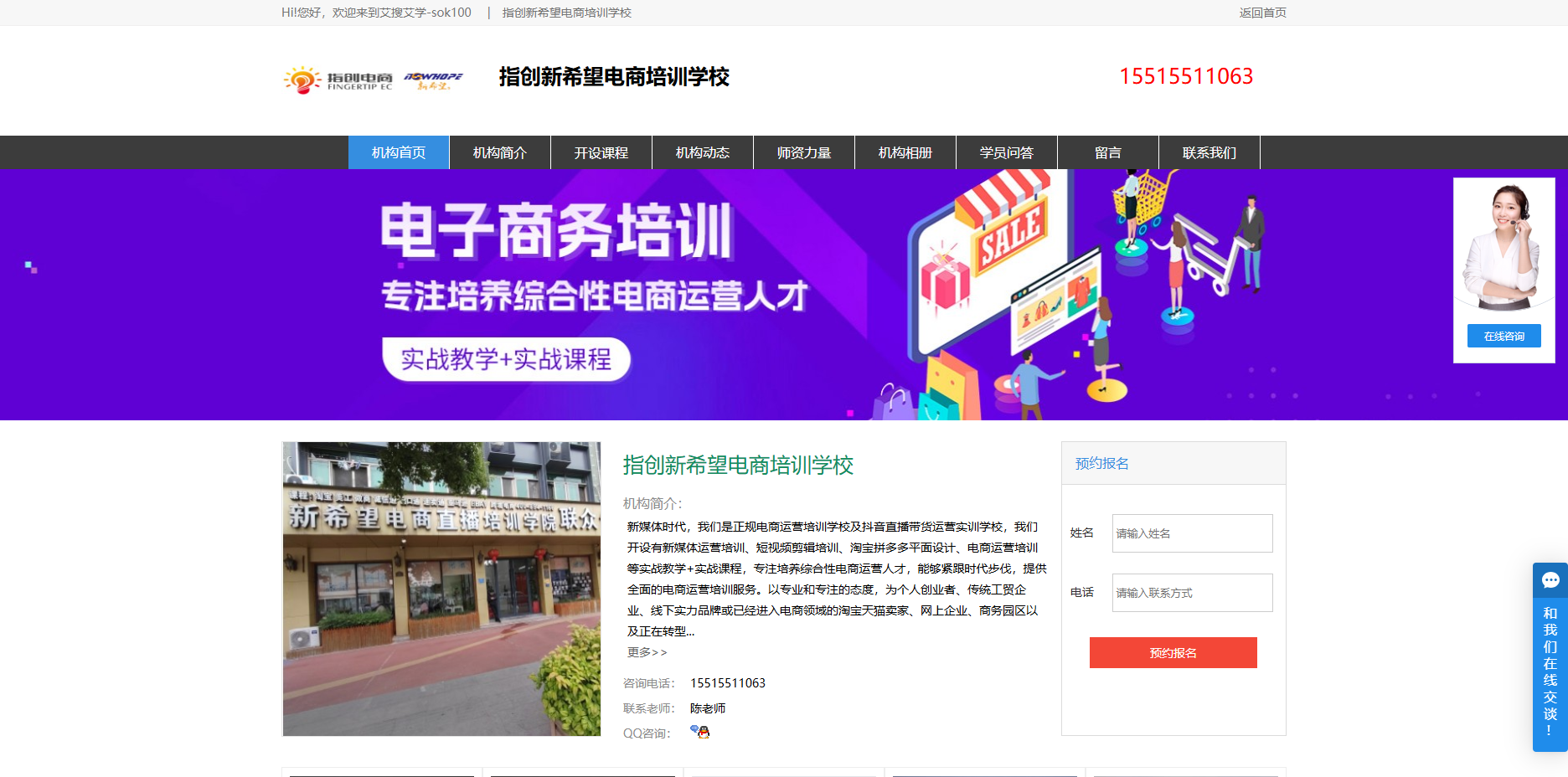1568x777 pixels.
Task: Open the 机构首页 nav tab
Action: coord(399,152)
